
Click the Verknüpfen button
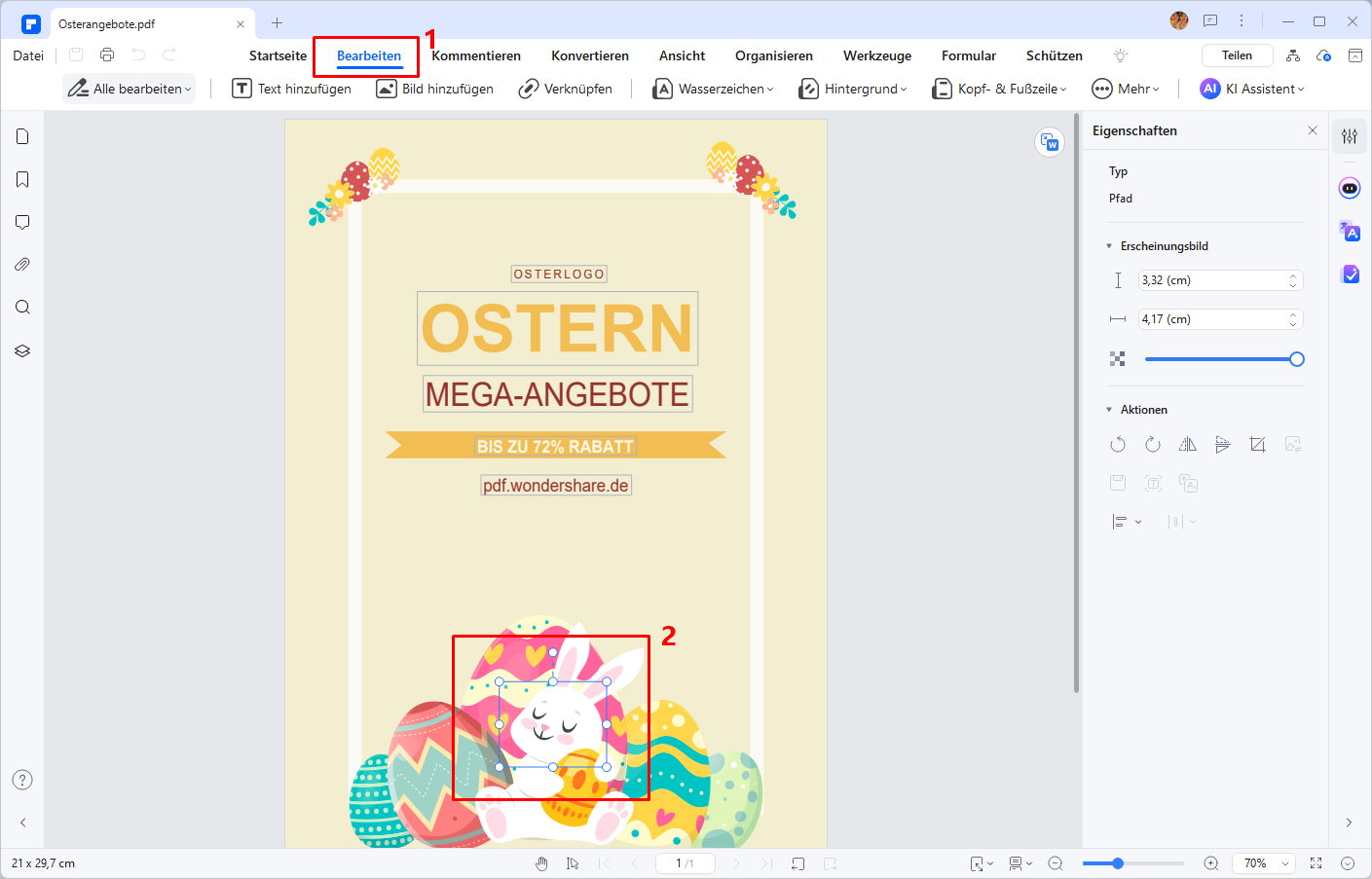coord(566,89)
